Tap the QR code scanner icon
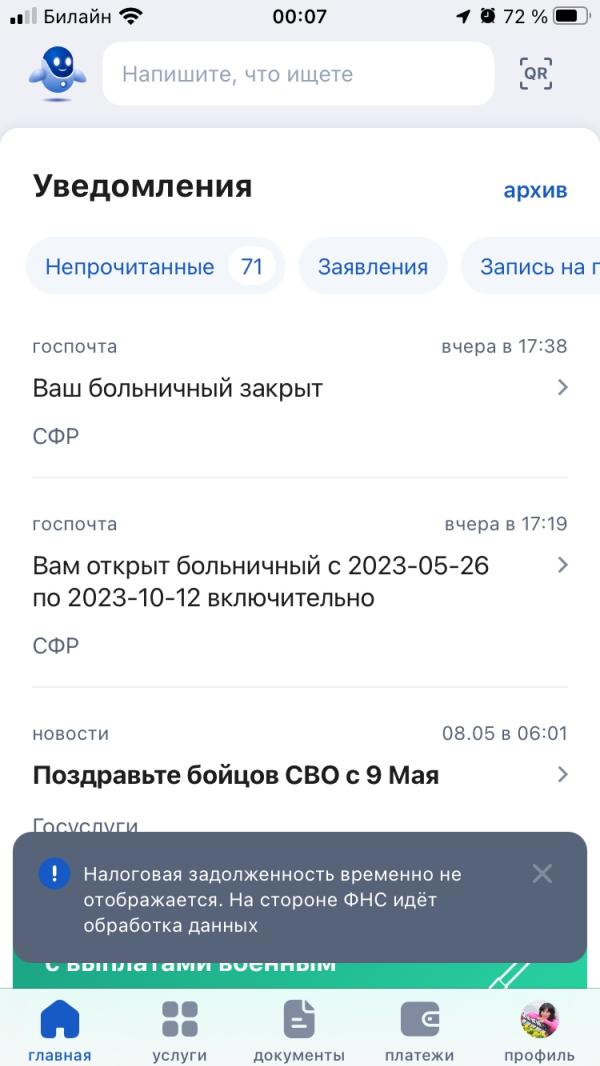Viewport: 600px width, 1066px height. tap(535, 73)
